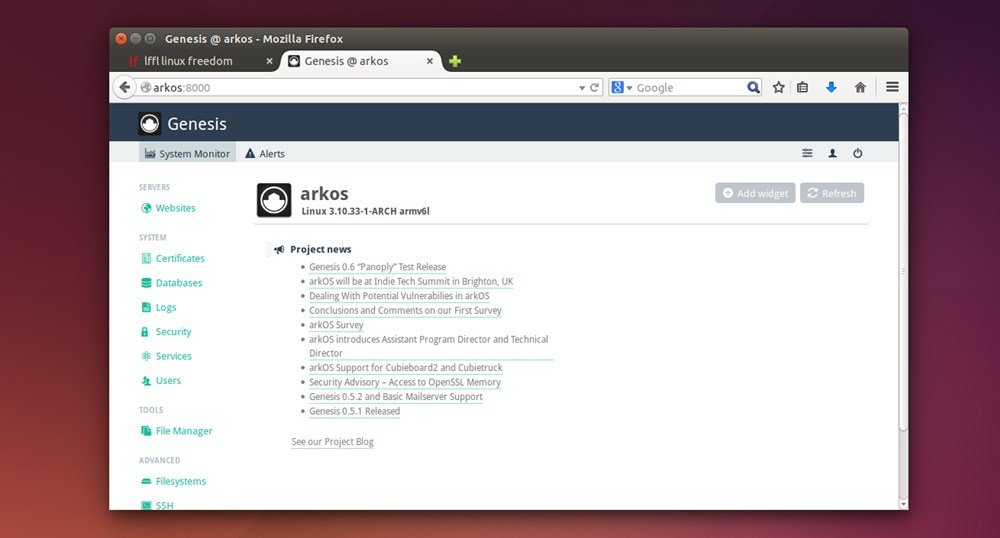Open the settings sliders icon in Genesis toolbar
The height and width of the screenshot is (538, 1000).
click(807, 154)
